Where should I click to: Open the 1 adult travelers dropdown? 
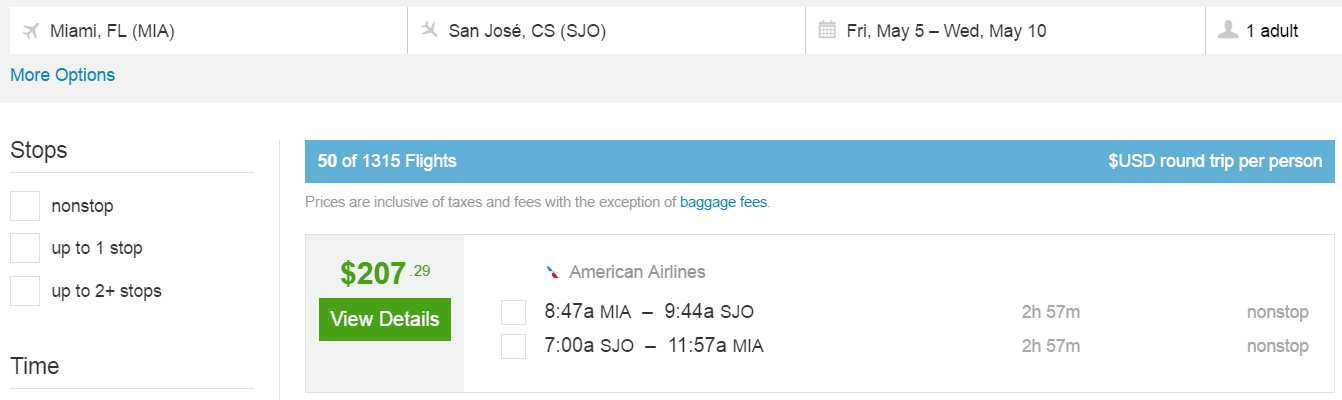pos(1273,31)
